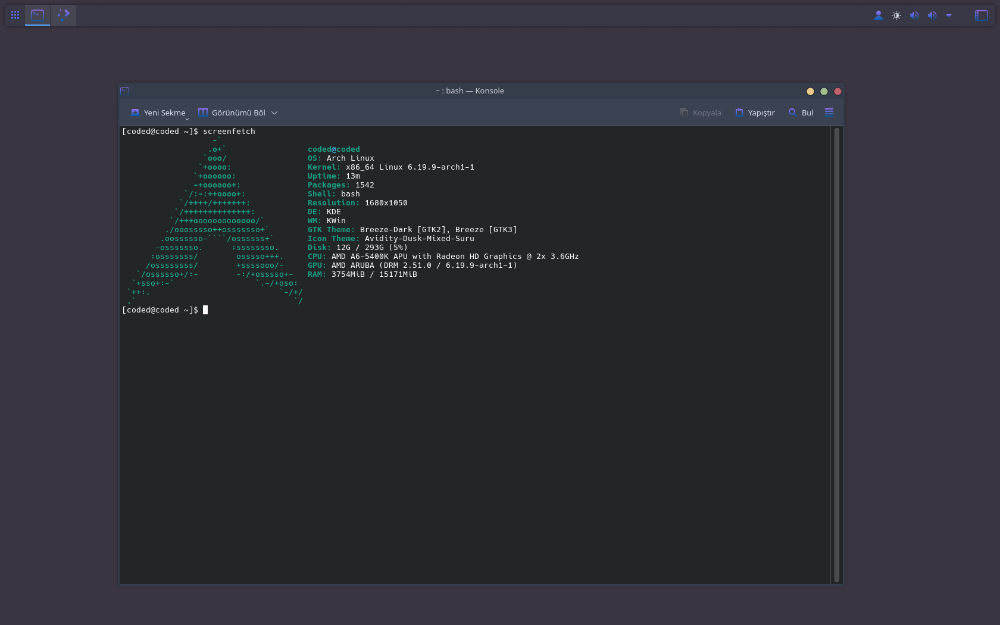Open the brightness tray icon
The image size is (1000, 625).
pos(896,15)
